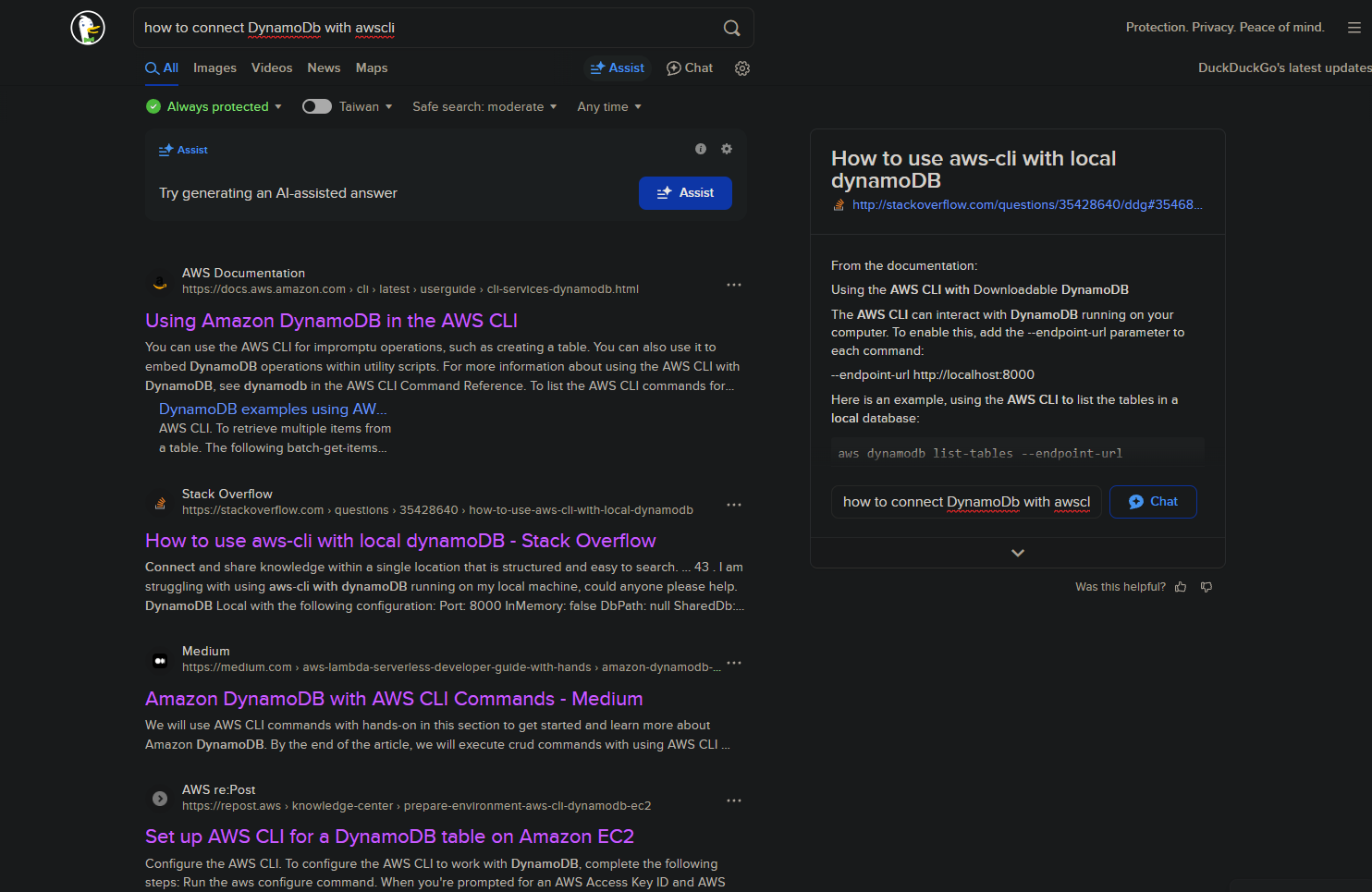Switch to Images tab
The width and height of the screenshot is (1372, 892).
point(214,68)
